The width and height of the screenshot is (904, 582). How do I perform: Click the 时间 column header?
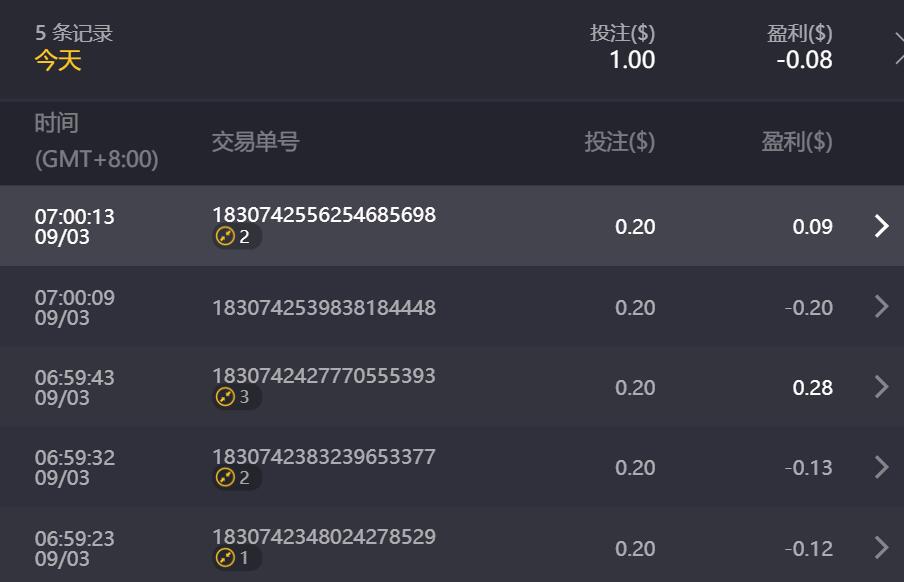(x=57, y=124)
